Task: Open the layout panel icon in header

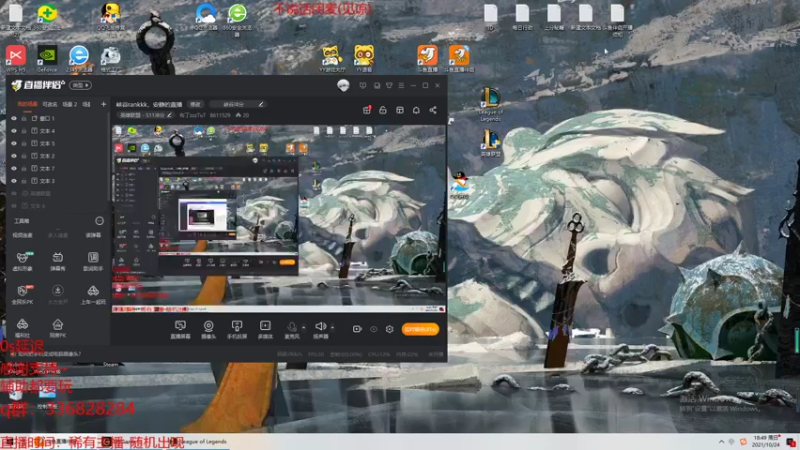Action: click(400, 110)
